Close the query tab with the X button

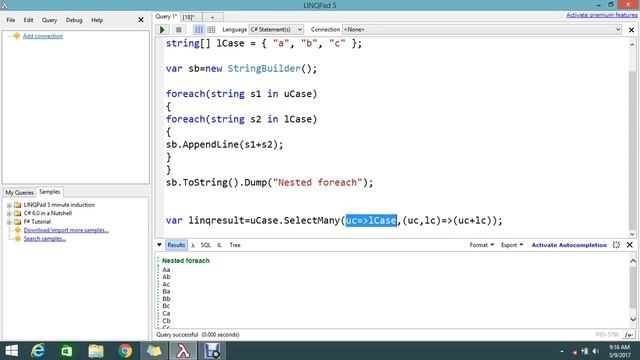631,30
